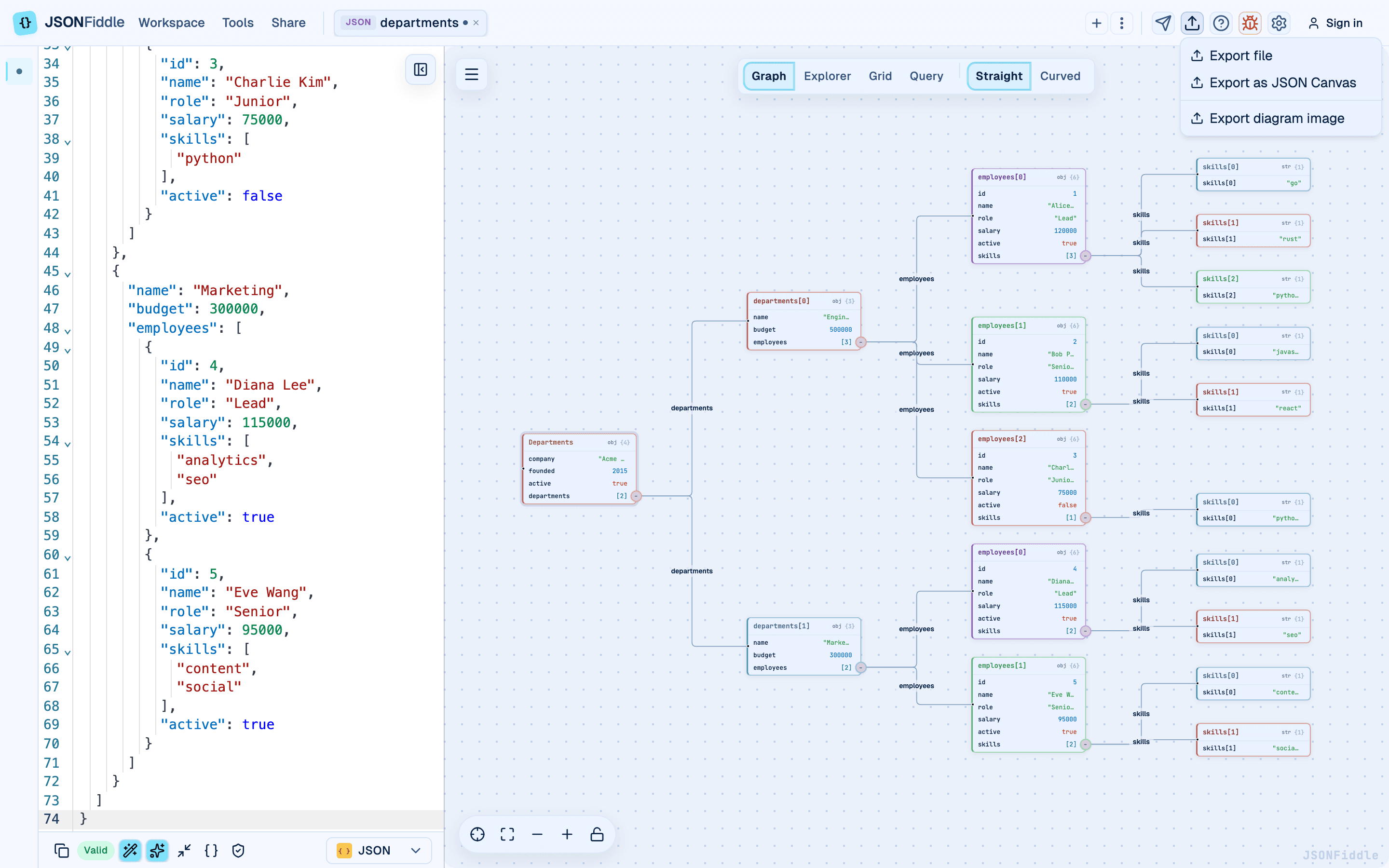Select Curved edge style
The image size is (1389, 868).
1060,76
